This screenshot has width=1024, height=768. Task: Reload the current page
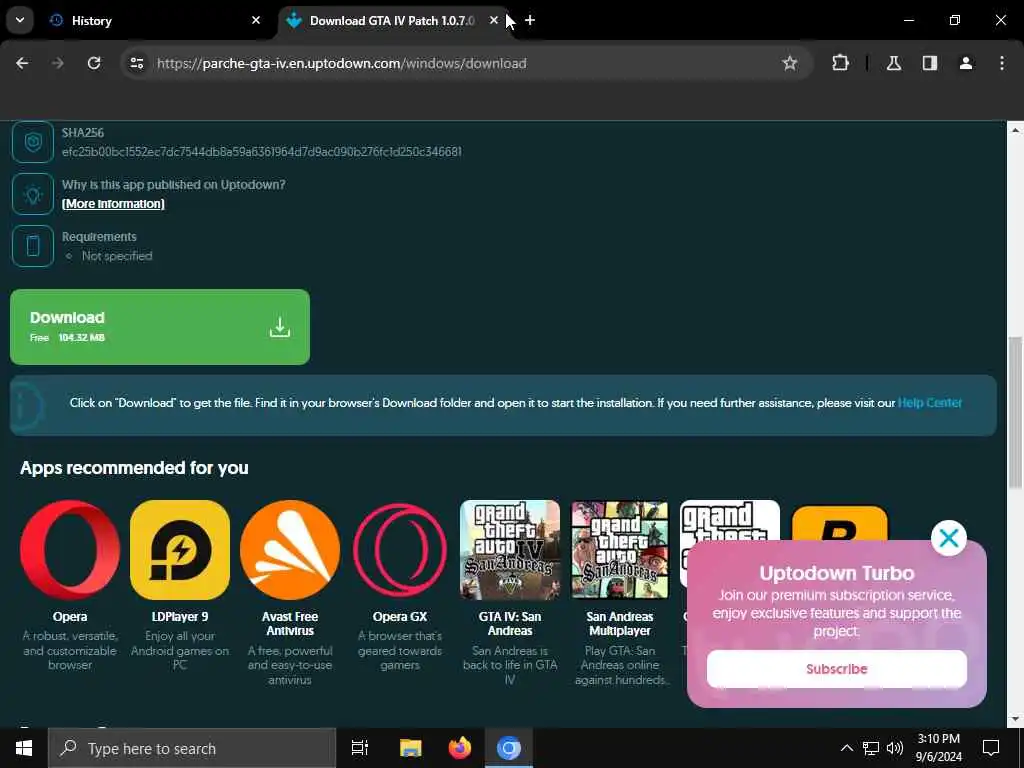(94, 63)
